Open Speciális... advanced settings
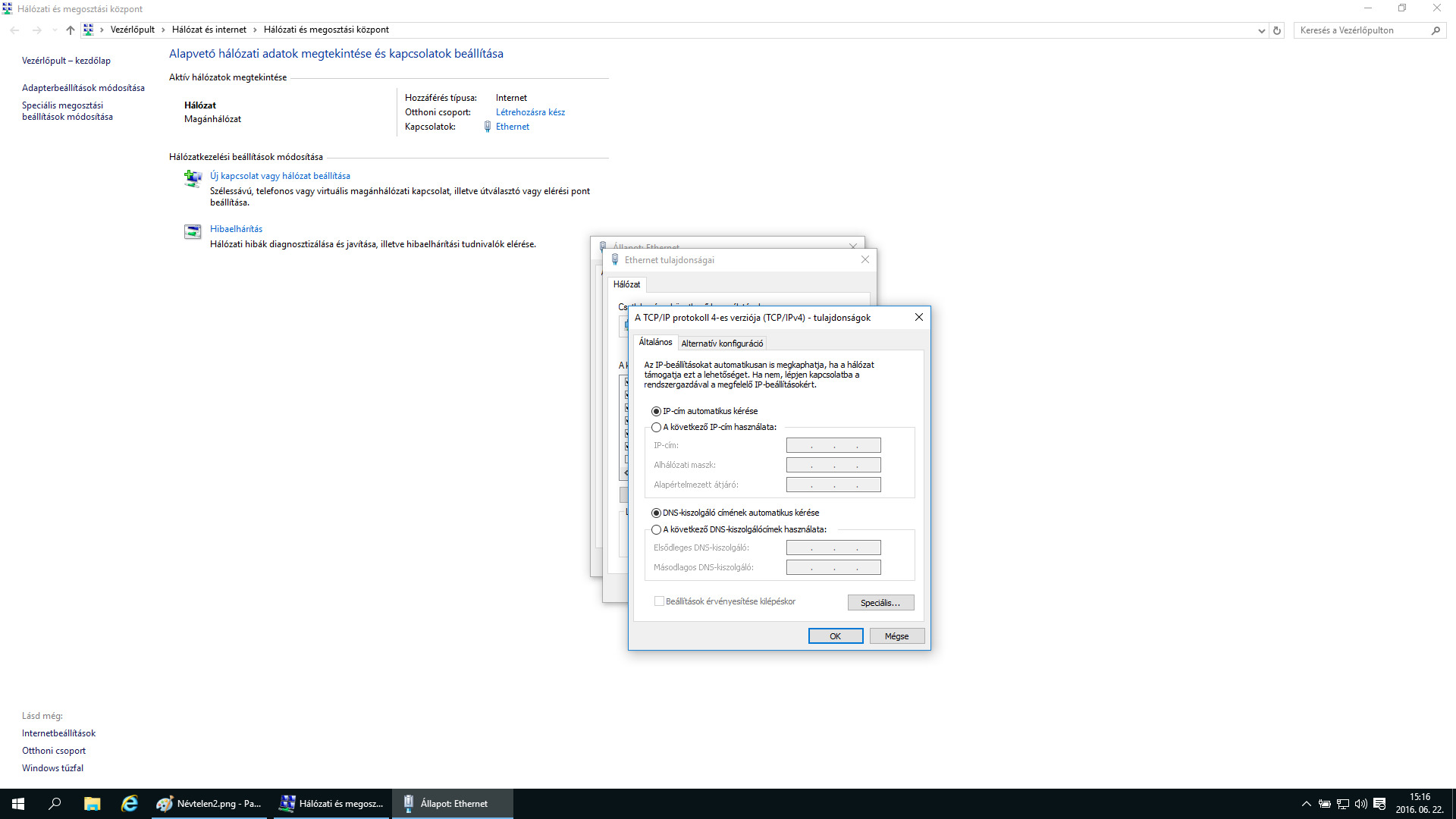 880,603
